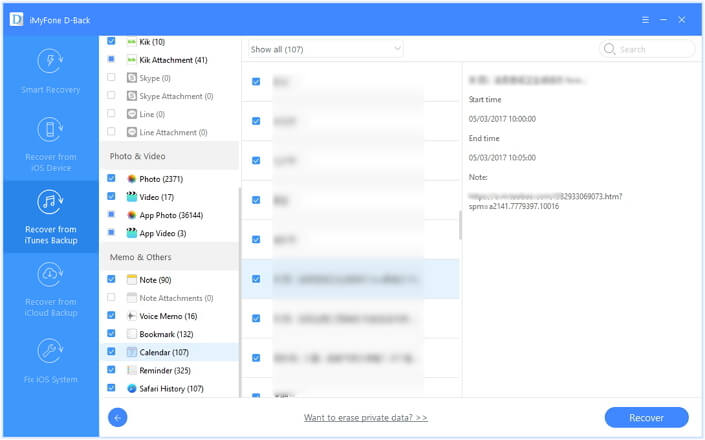705x440 pixels.
Task: Click the Line Attachment icon
Action: click(x=131, y=132)
